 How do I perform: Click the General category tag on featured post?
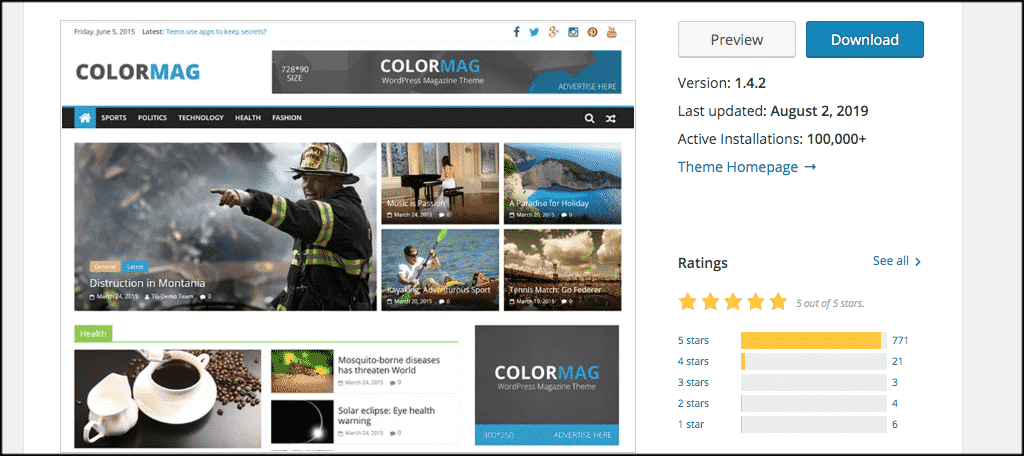(104, 267)
